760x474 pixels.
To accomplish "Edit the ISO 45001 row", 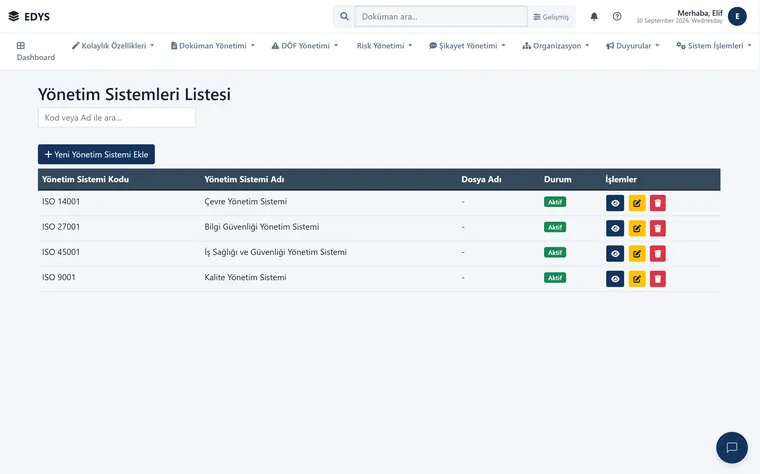I will click(x=637, y=253).
